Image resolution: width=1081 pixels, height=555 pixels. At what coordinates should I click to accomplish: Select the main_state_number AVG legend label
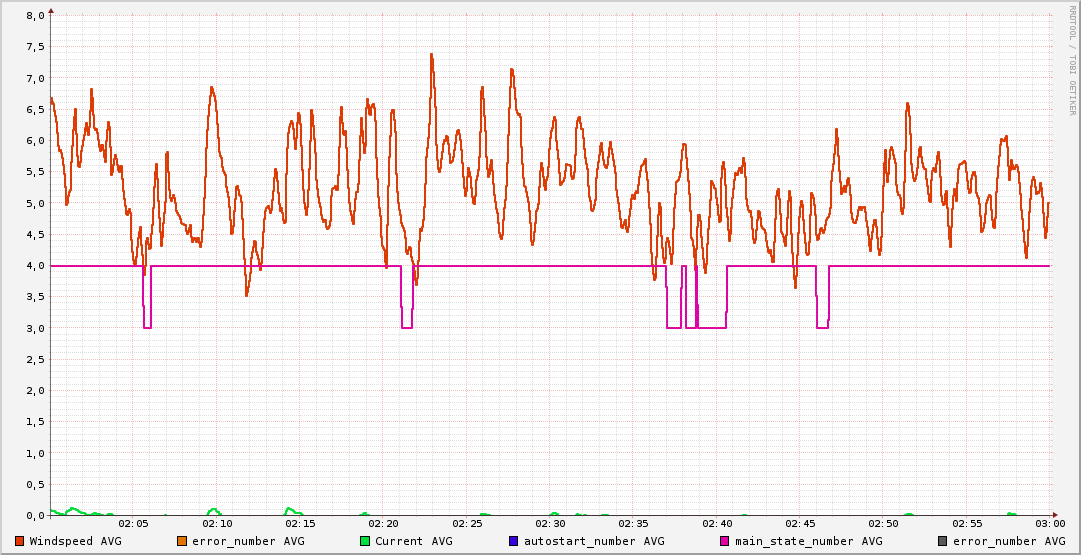(x=809, y=541)
